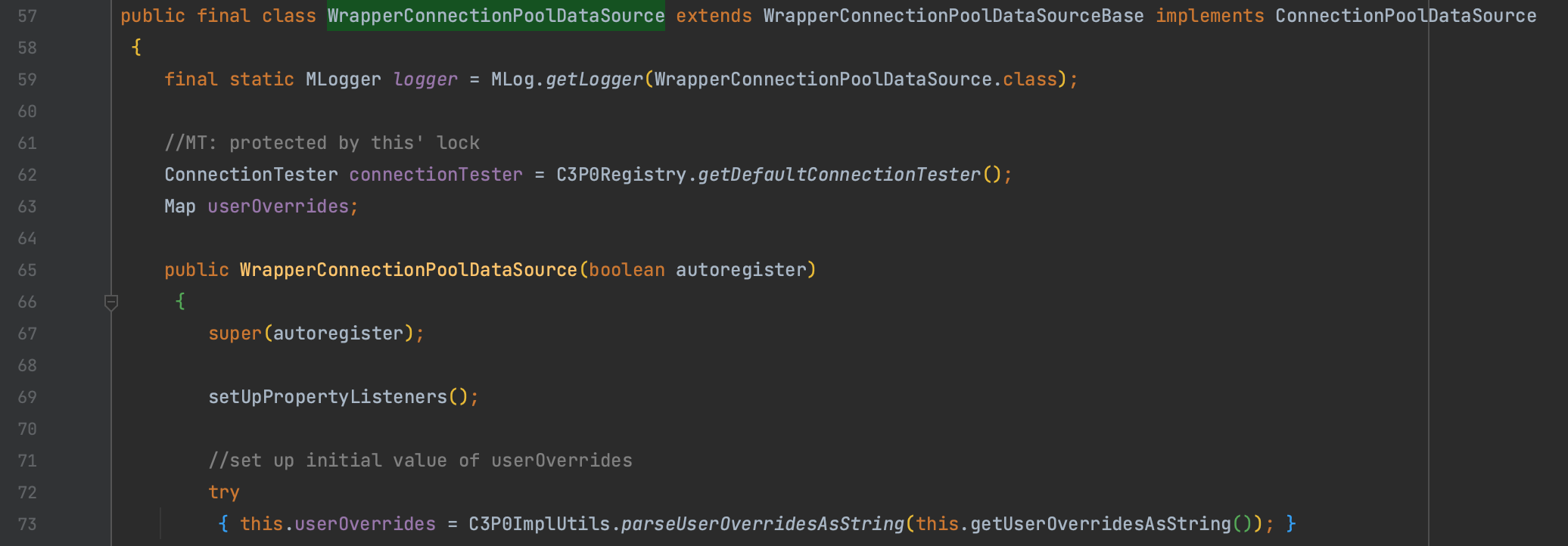Image resolution: width=1568 pixels, height=546 pixels.
Task: Click line number 62 in the gutter
Action: click(27, 175)
